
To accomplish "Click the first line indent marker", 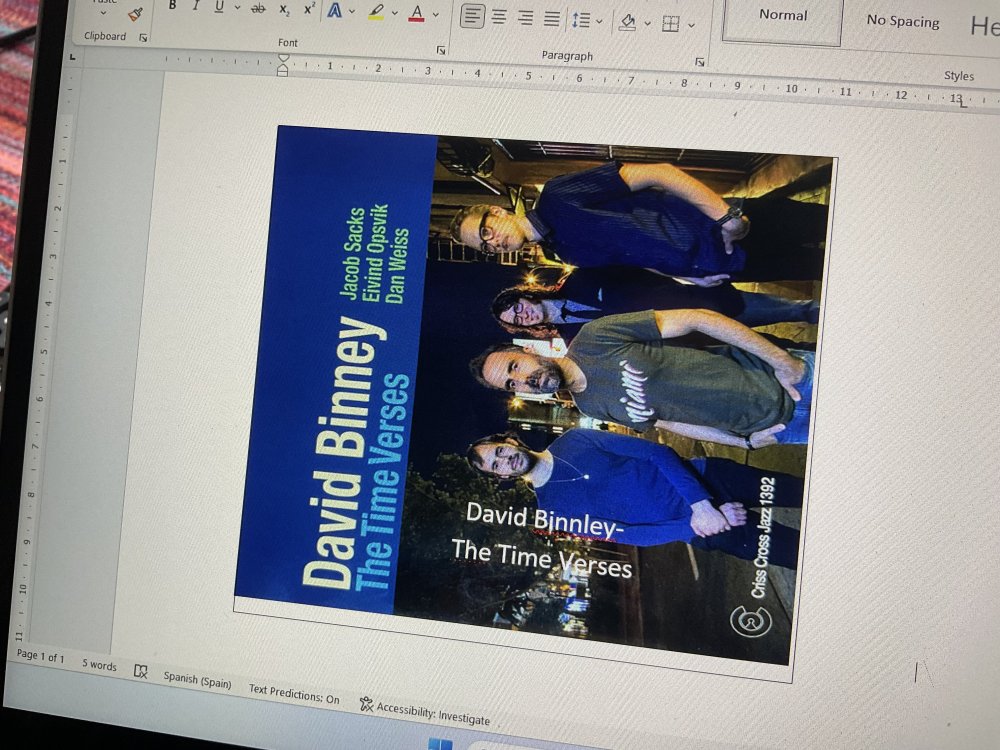I will click(x=283, y=59).
